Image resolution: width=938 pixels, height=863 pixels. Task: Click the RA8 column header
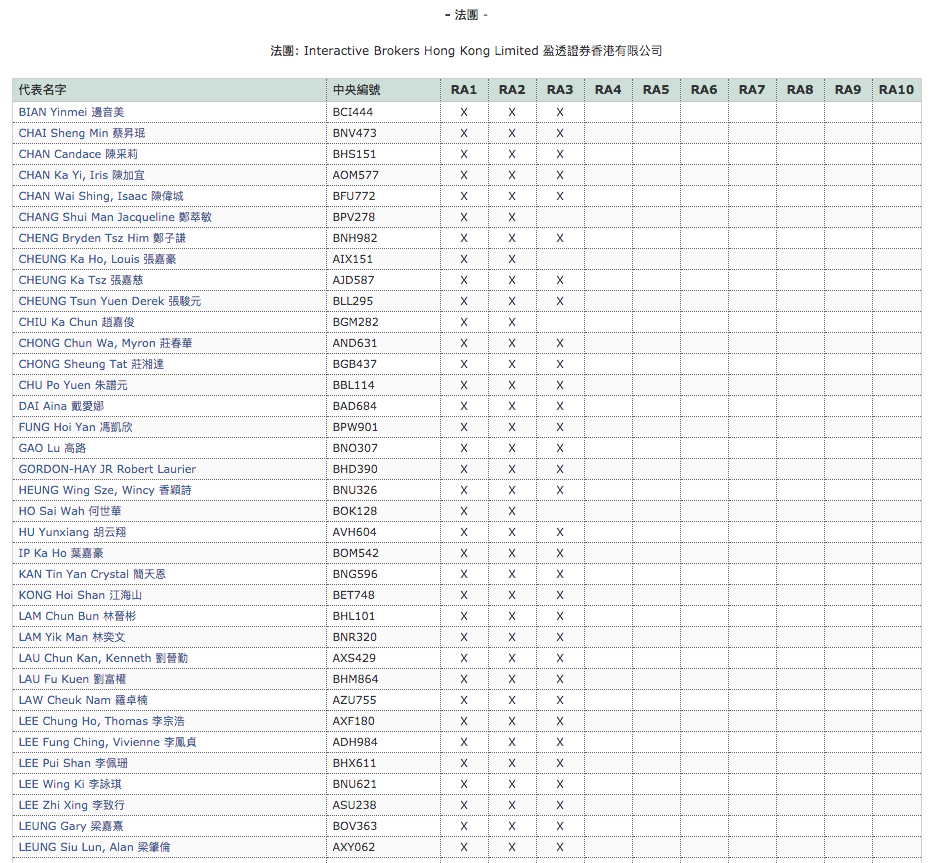pos(800,90)
